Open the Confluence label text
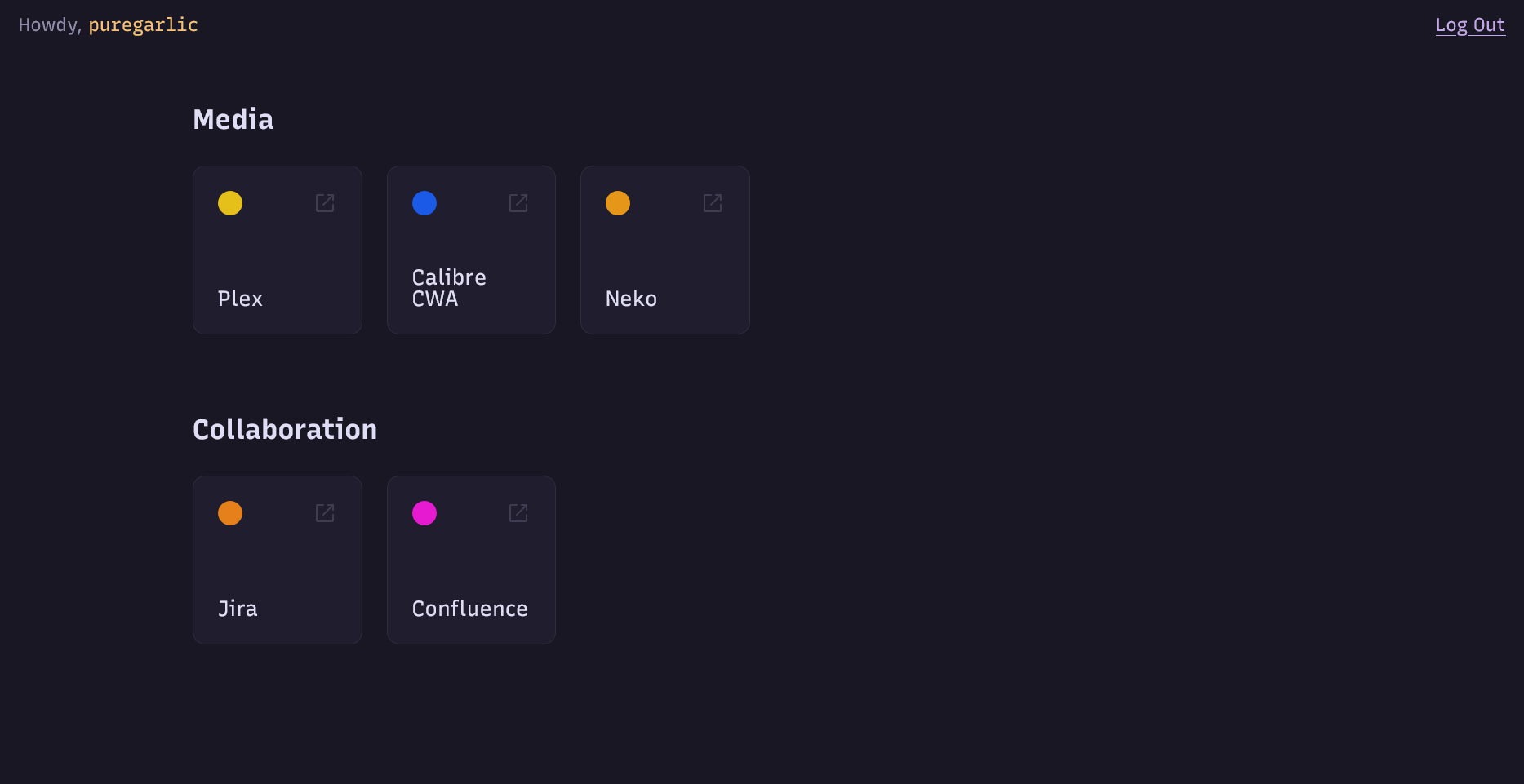 click(x=469, y=609)
